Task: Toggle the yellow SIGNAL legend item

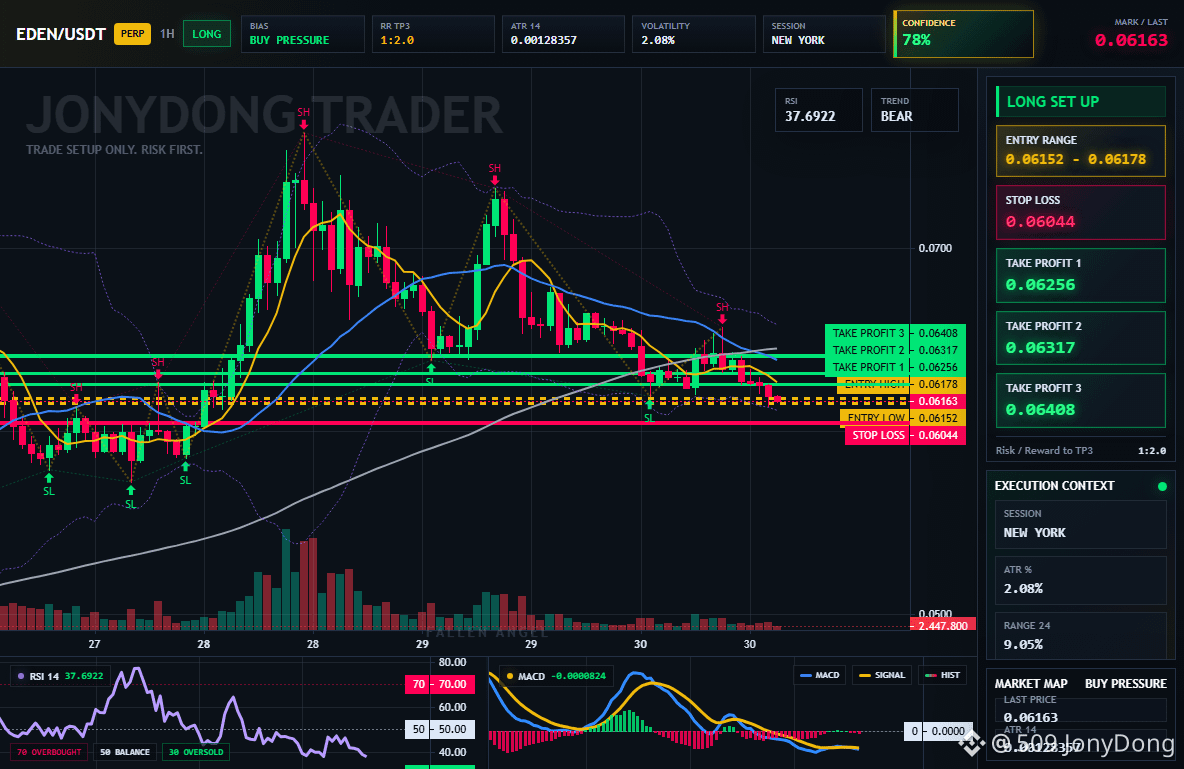Action: coord(882,675)
